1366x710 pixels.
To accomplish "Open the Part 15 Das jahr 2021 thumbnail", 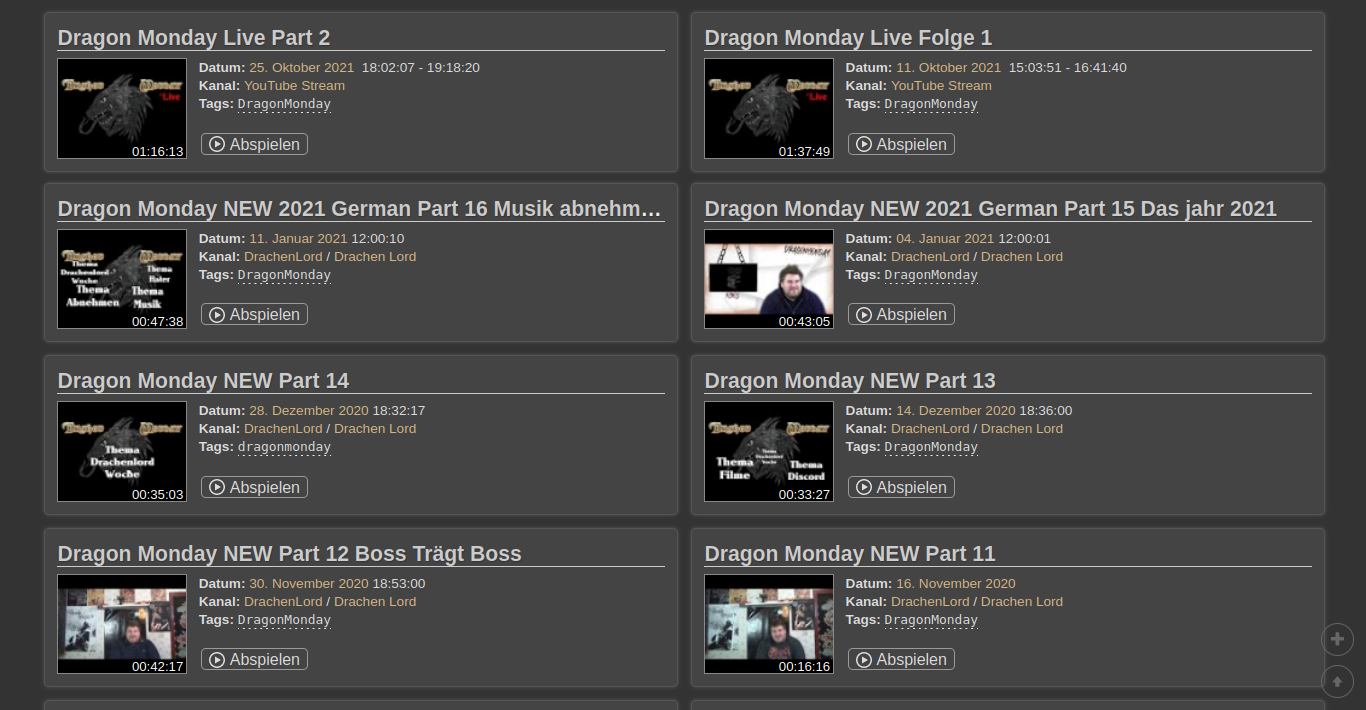I will 769,279.
